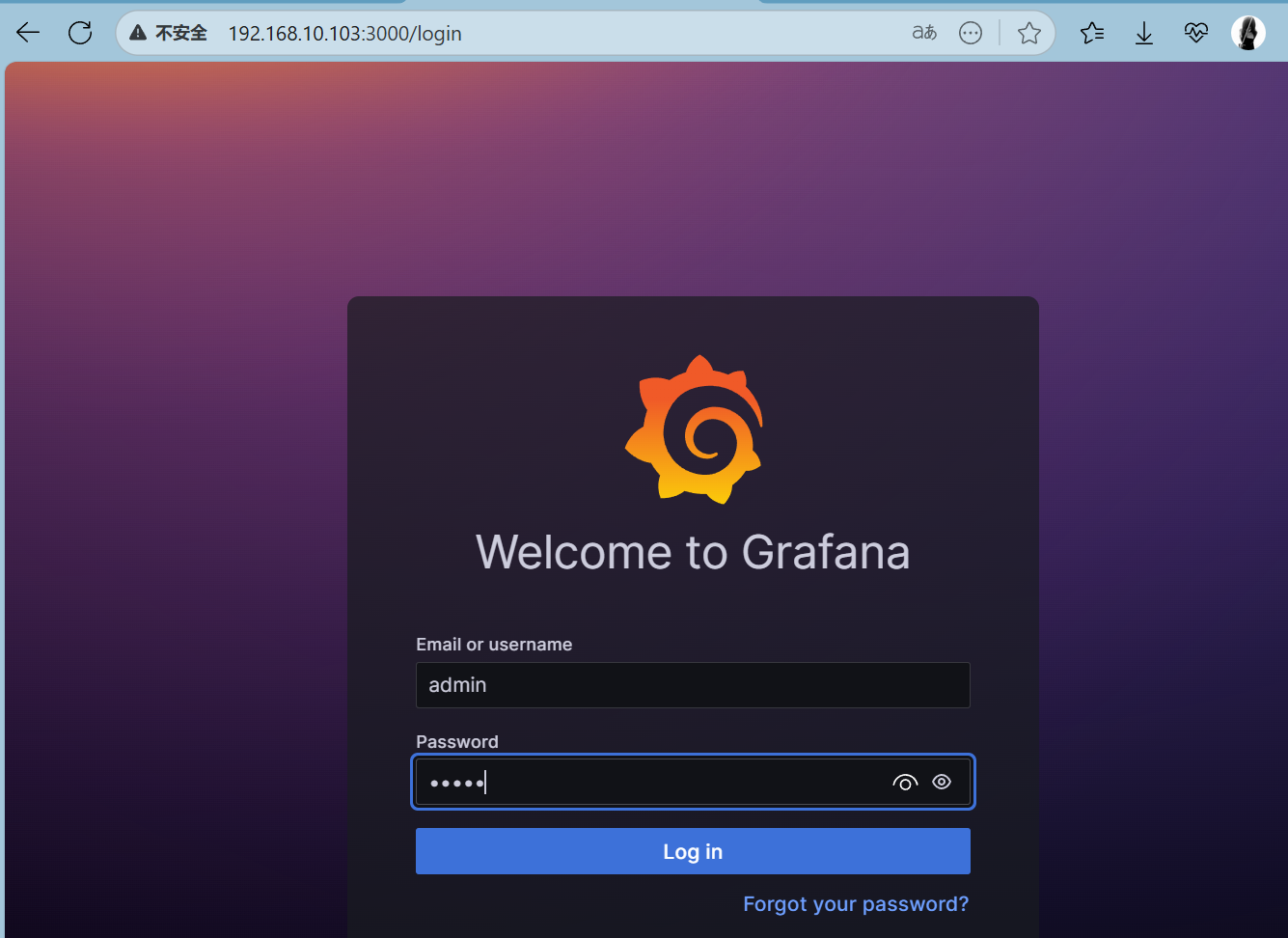Focus the Email or username field
1288x938 pixels.
(693, 685)
